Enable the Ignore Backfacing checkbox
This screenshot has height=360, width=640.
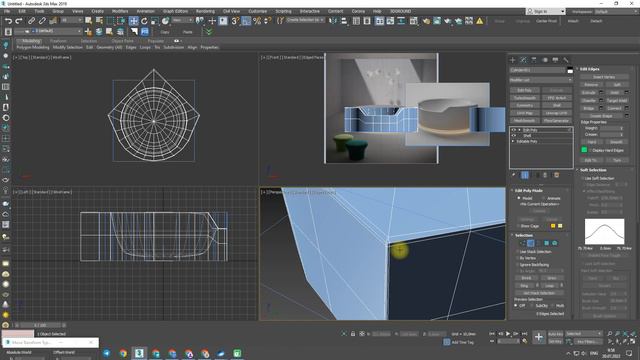coord(518,265)
